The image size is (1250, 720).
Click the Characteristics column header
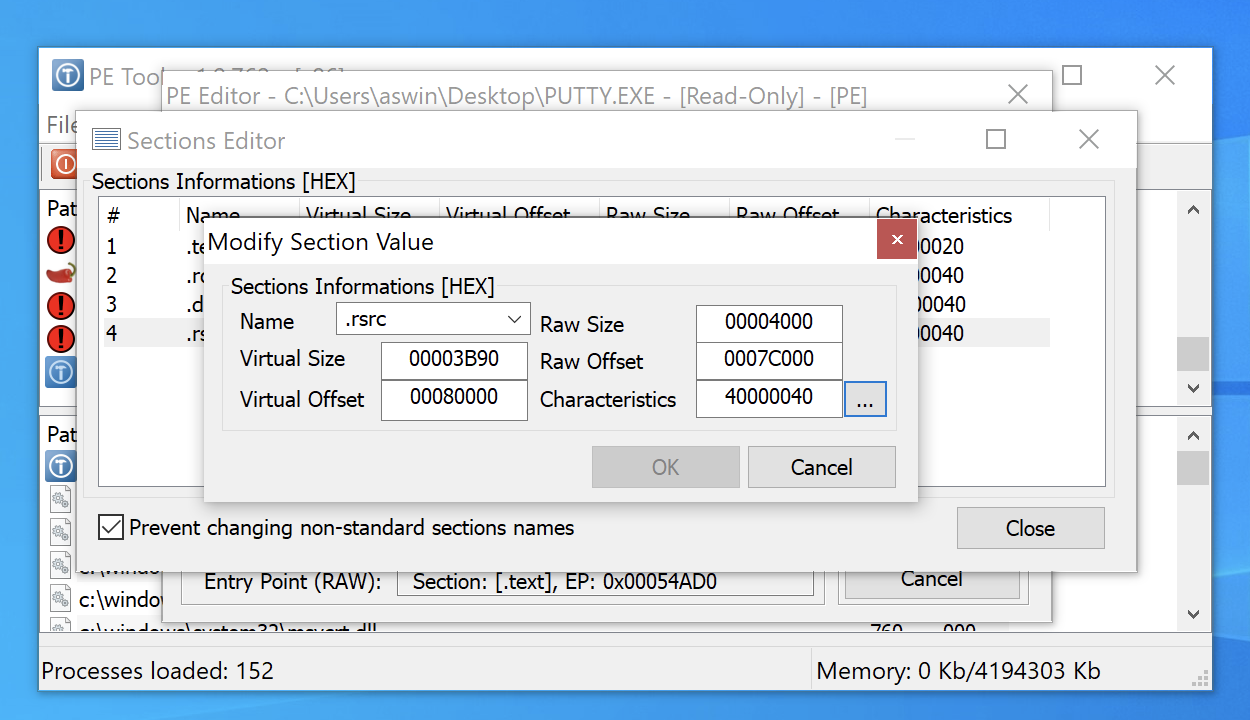(943, 216)
